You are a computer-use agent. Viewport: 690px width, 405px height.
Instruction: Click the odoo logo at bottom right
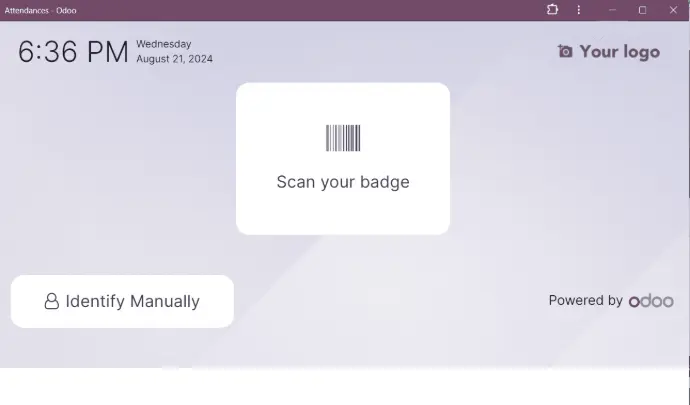click(x=651, y=301)
